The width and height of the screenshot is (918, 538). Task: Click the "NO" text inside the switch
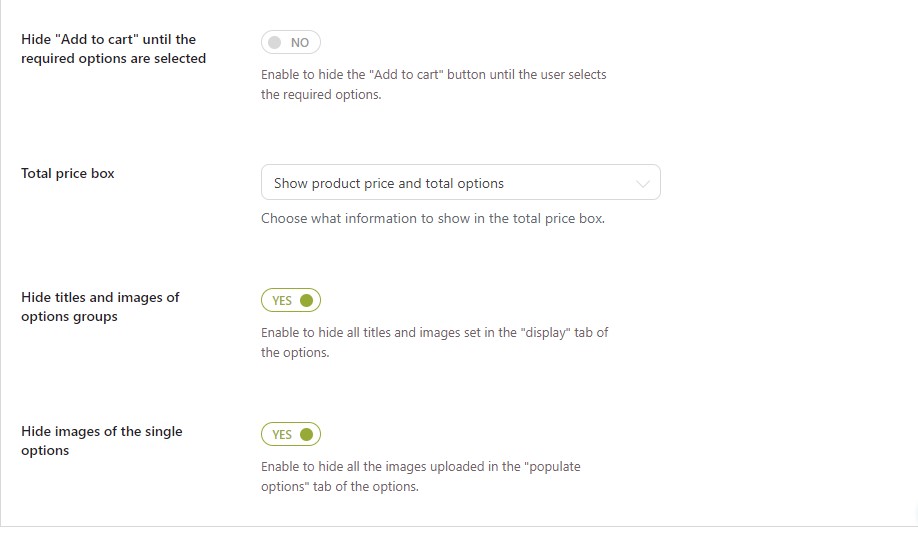pyautogui.click(x=300, y=43)
